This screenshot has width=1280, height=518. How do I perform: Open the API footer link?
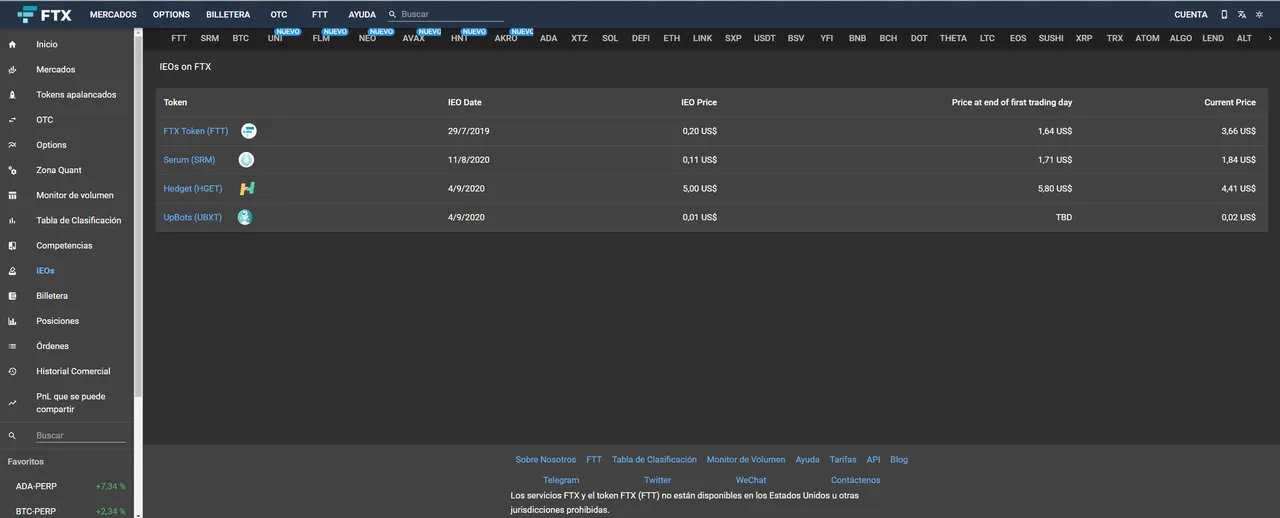point(873,460)
